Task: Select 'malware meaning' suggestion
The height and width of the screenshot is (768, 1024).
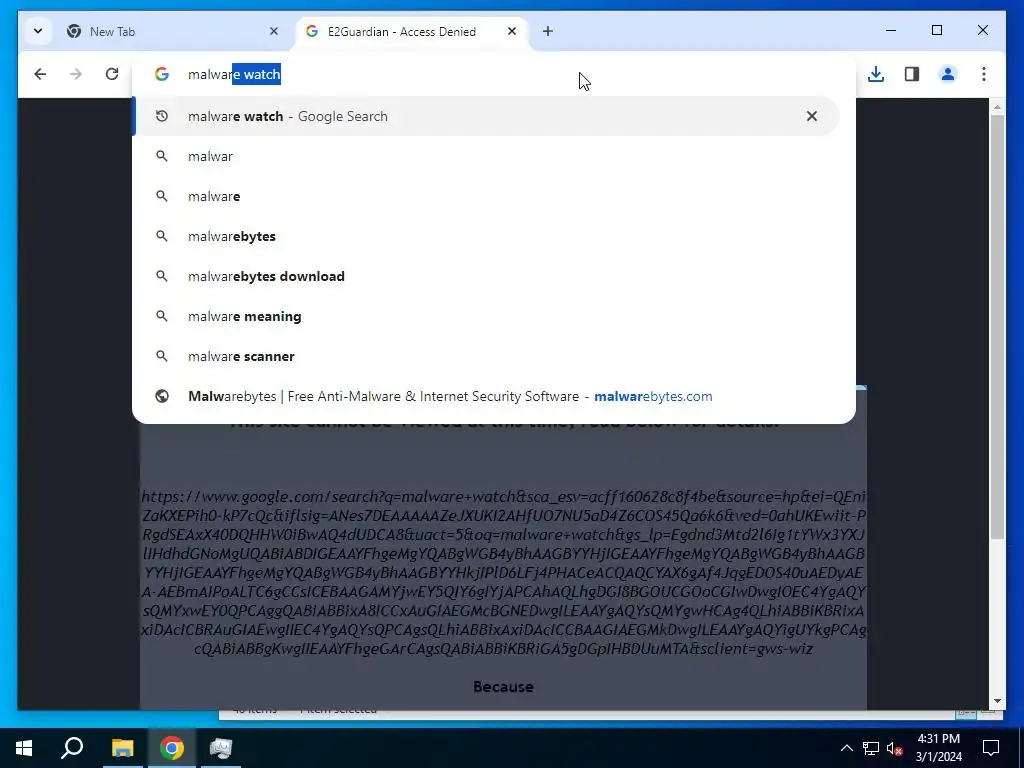Action: click(487, 316)
